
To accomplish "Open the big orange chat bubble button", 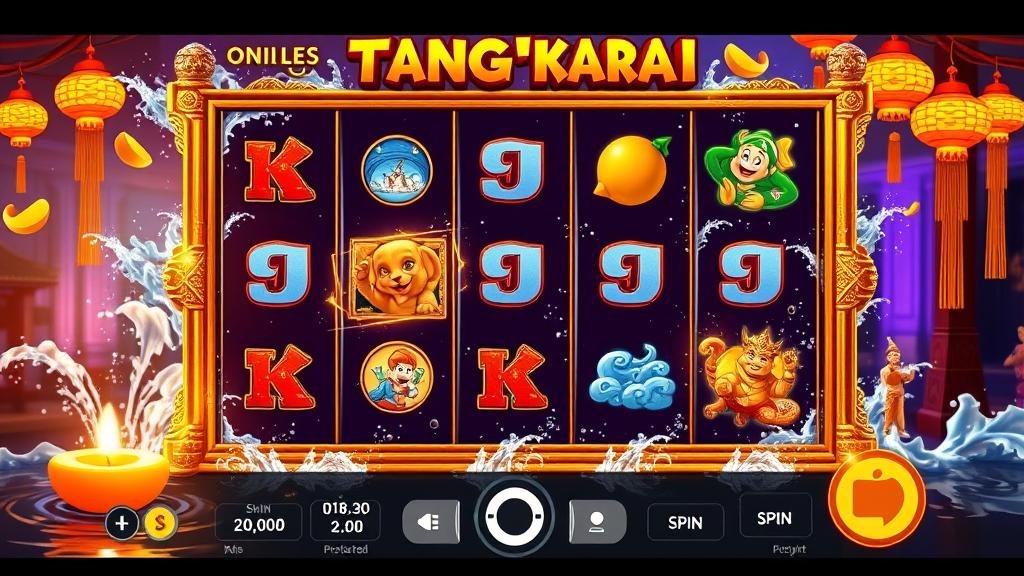I will pos(876,499).
